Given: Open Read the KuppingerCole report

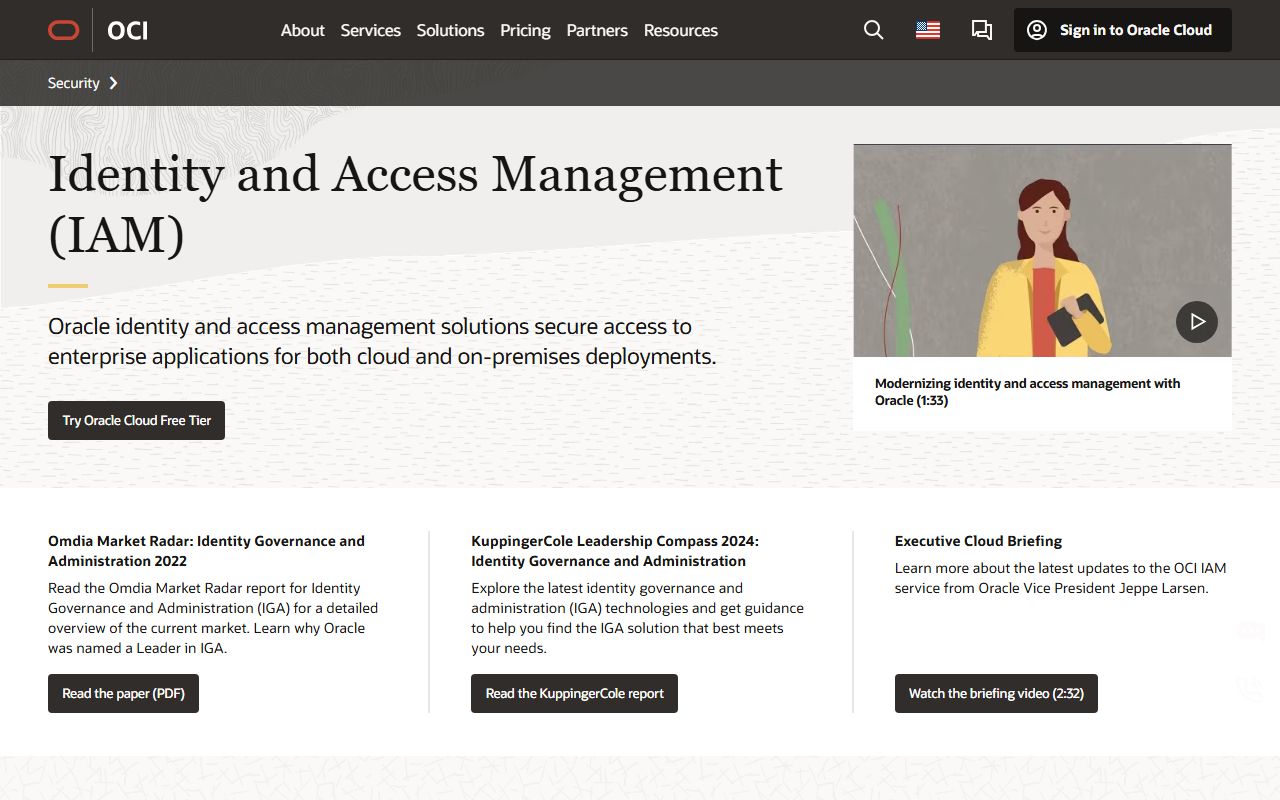Looking at the screenshot, I should tap(574, 693).
